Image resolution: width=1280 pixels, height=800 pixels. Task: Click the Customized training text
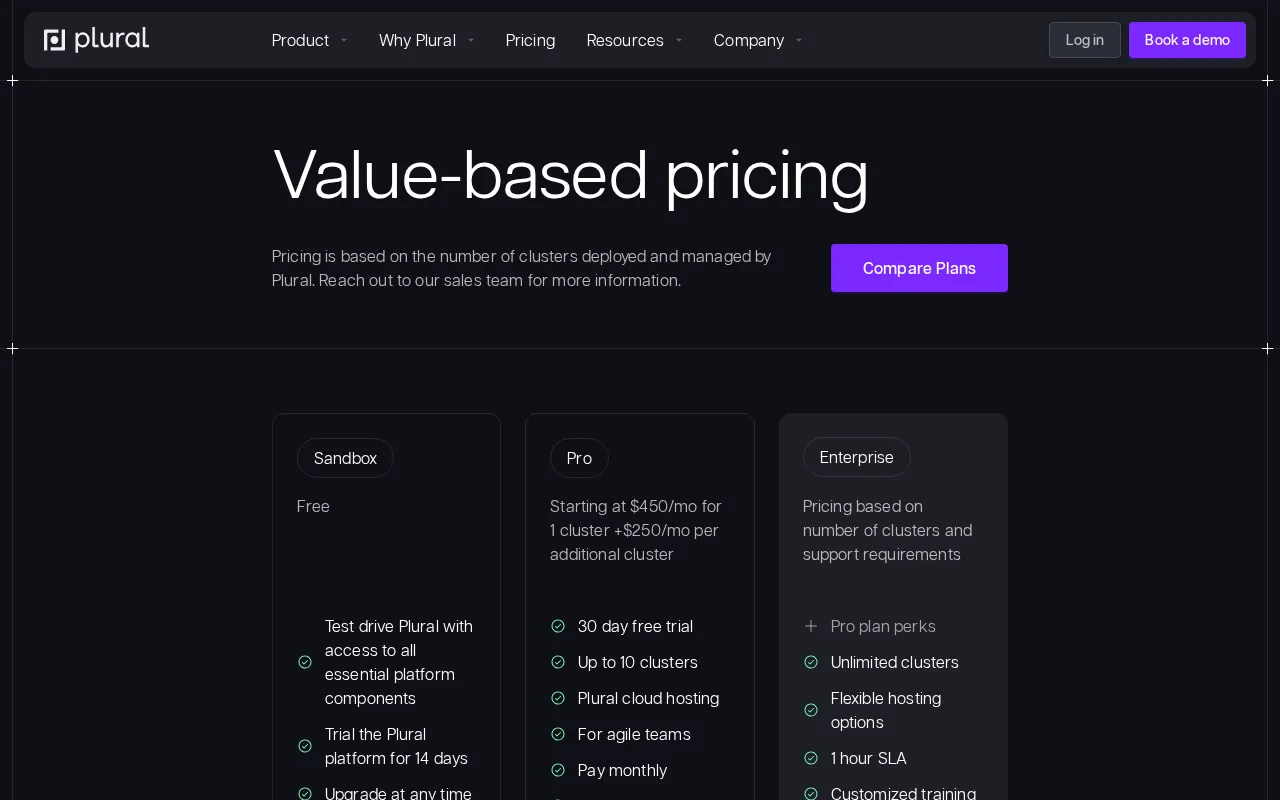pos(903,793)
